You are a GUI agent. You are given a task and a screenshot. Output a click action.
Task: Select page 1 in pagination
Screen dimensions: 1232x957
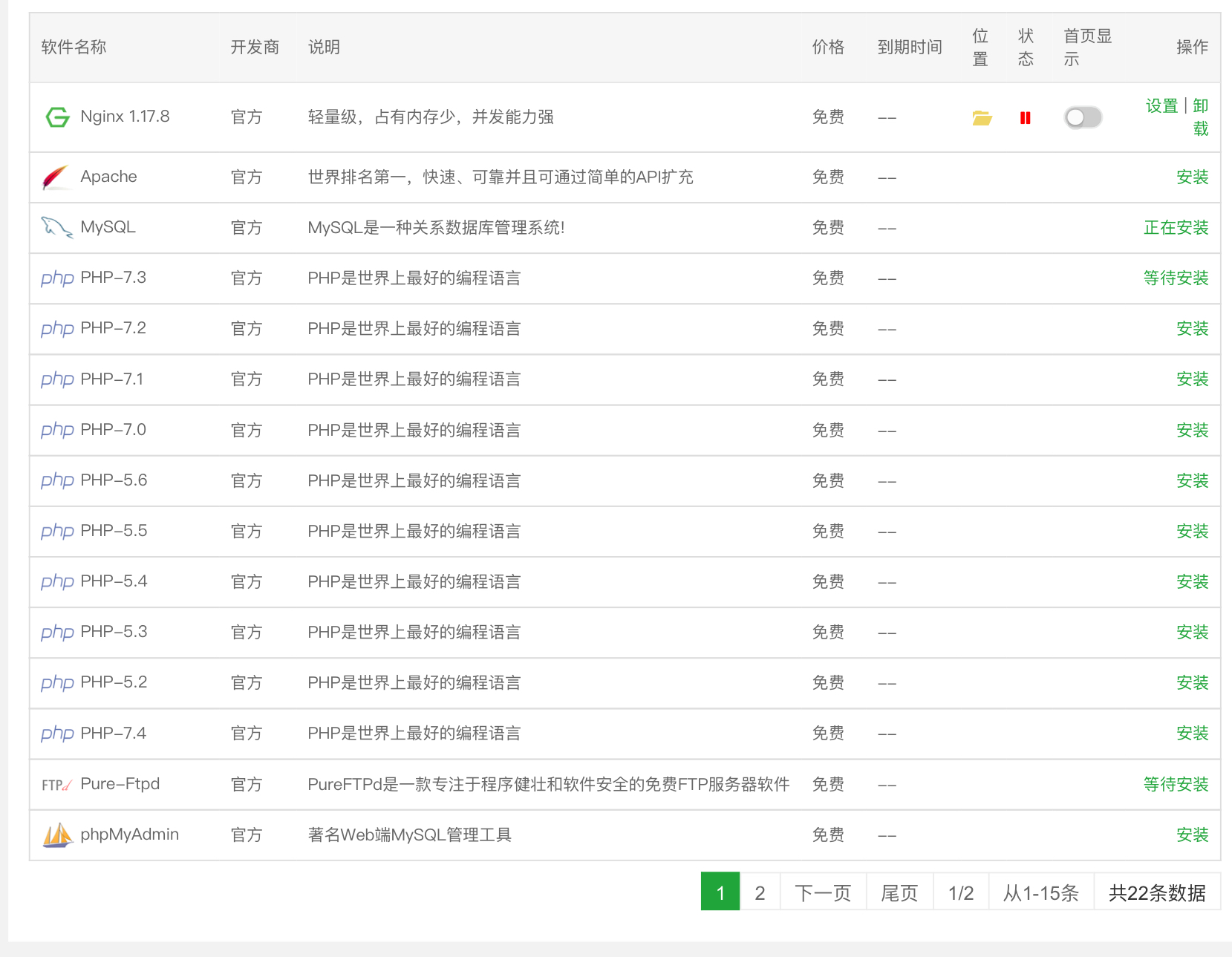(720, 892)
